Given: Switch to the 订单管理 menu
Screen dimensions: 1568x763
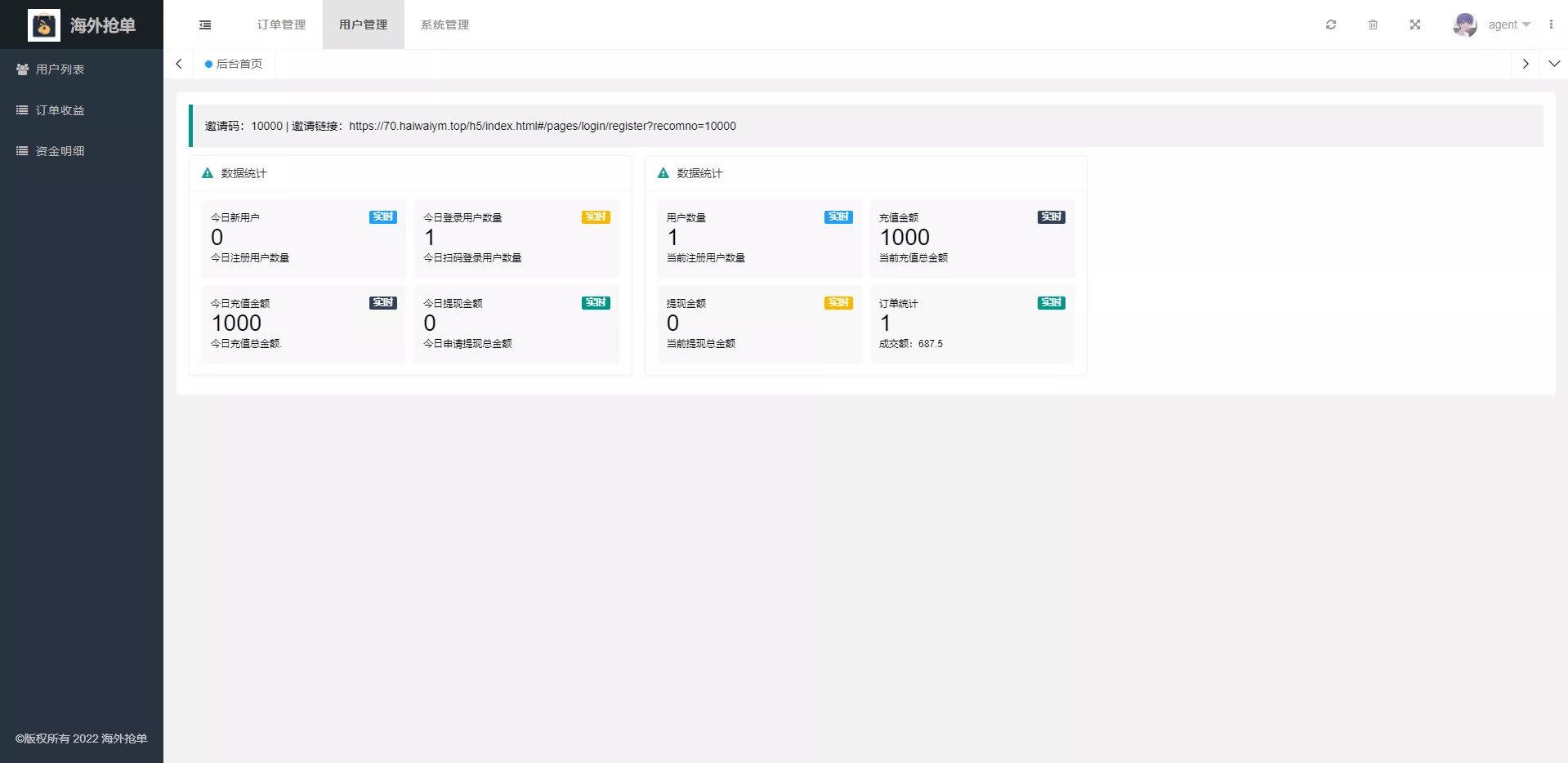Looking at the screenshot, I should pos(280,25).
